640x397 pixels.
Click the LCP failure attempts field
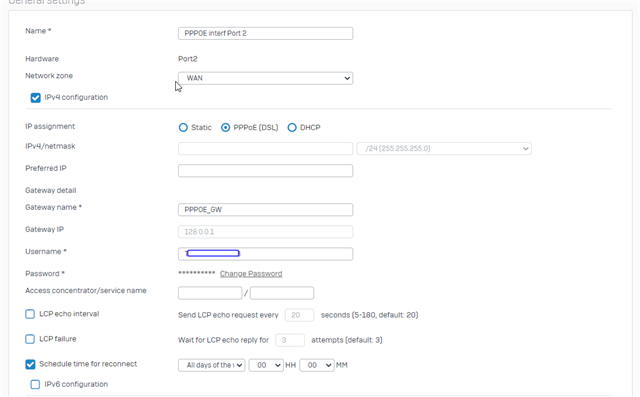point(290,340)
